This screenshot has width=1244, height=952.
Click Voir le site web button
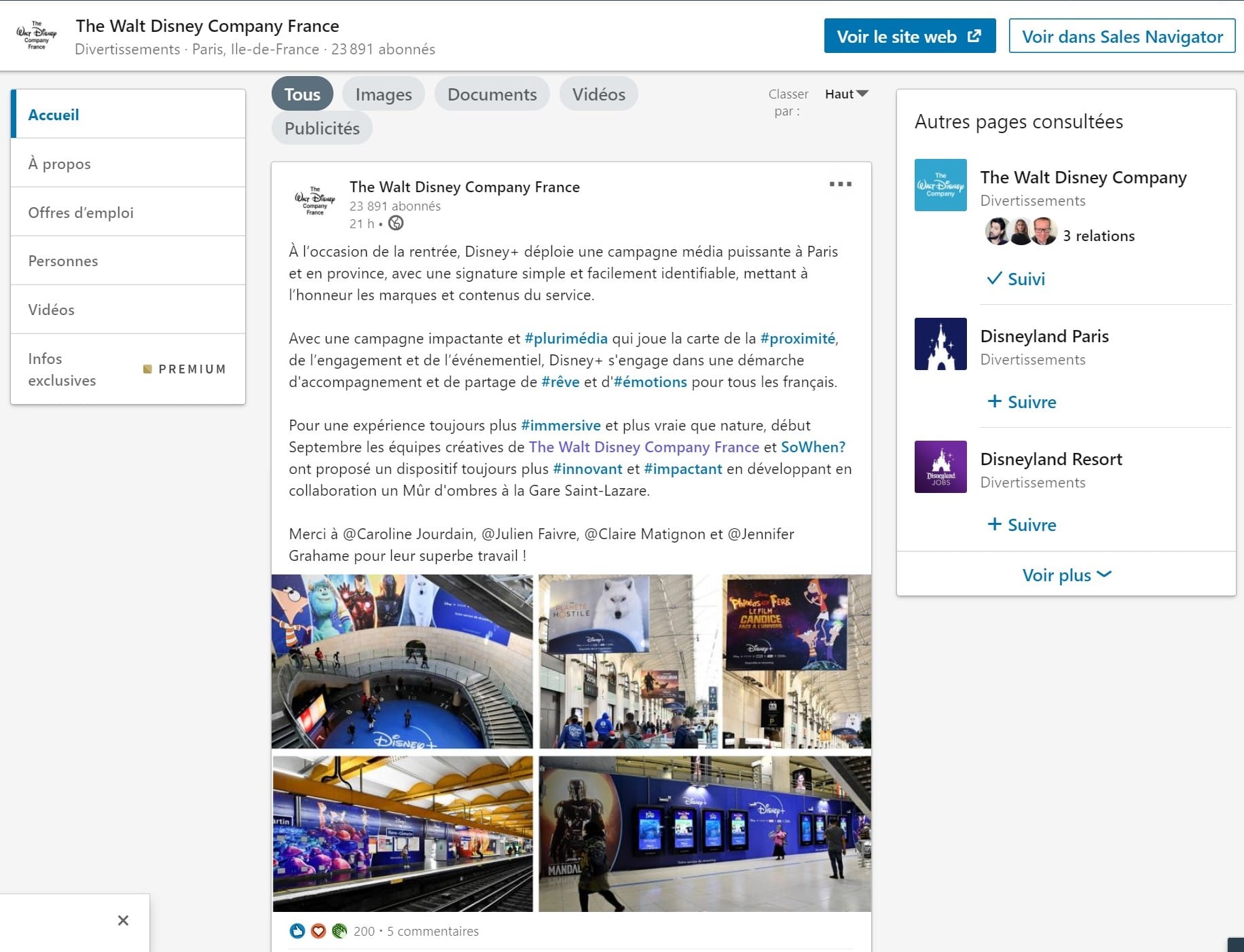(910, 36)
